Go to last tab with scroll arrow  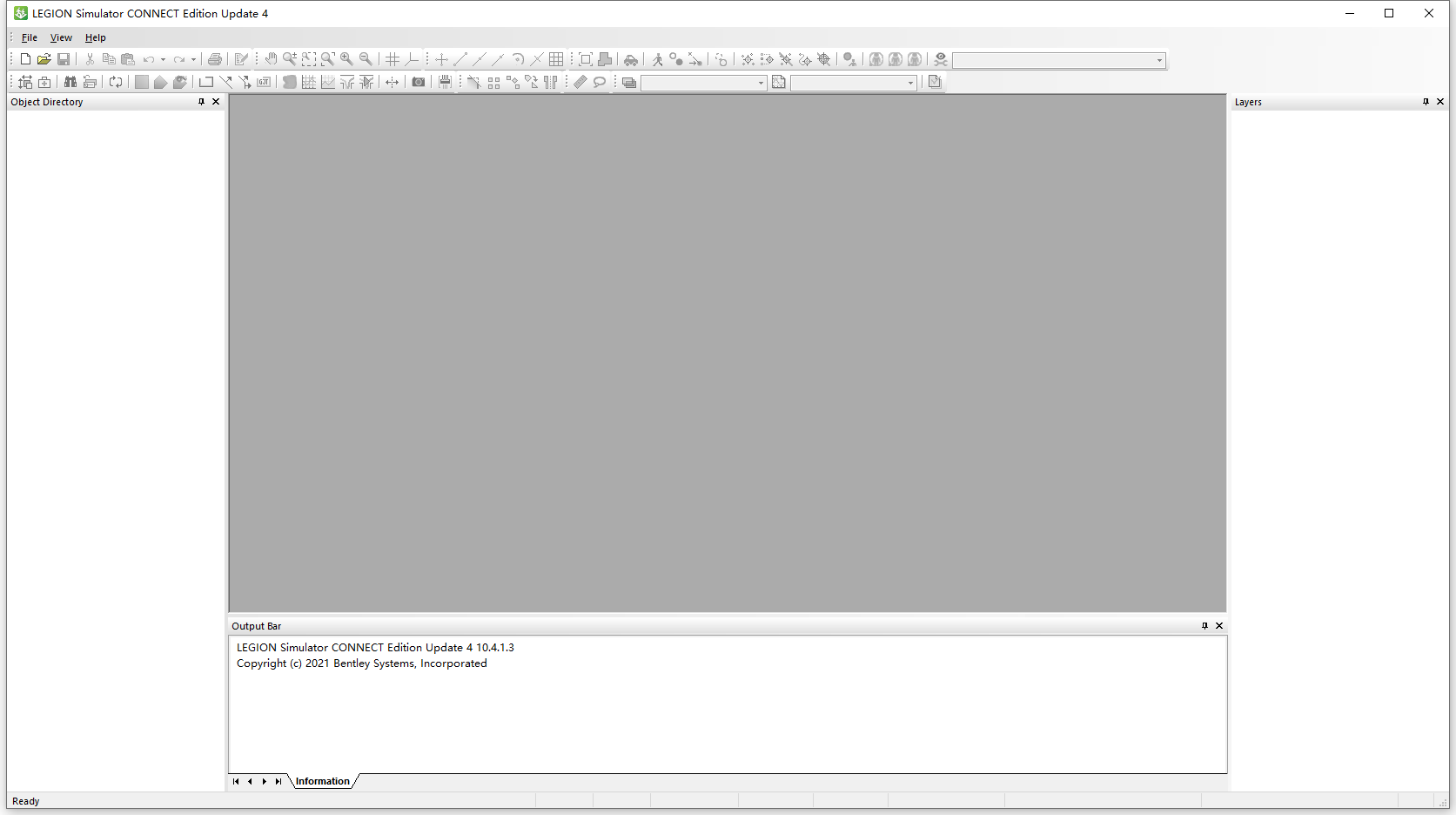[x=278, y=781]
